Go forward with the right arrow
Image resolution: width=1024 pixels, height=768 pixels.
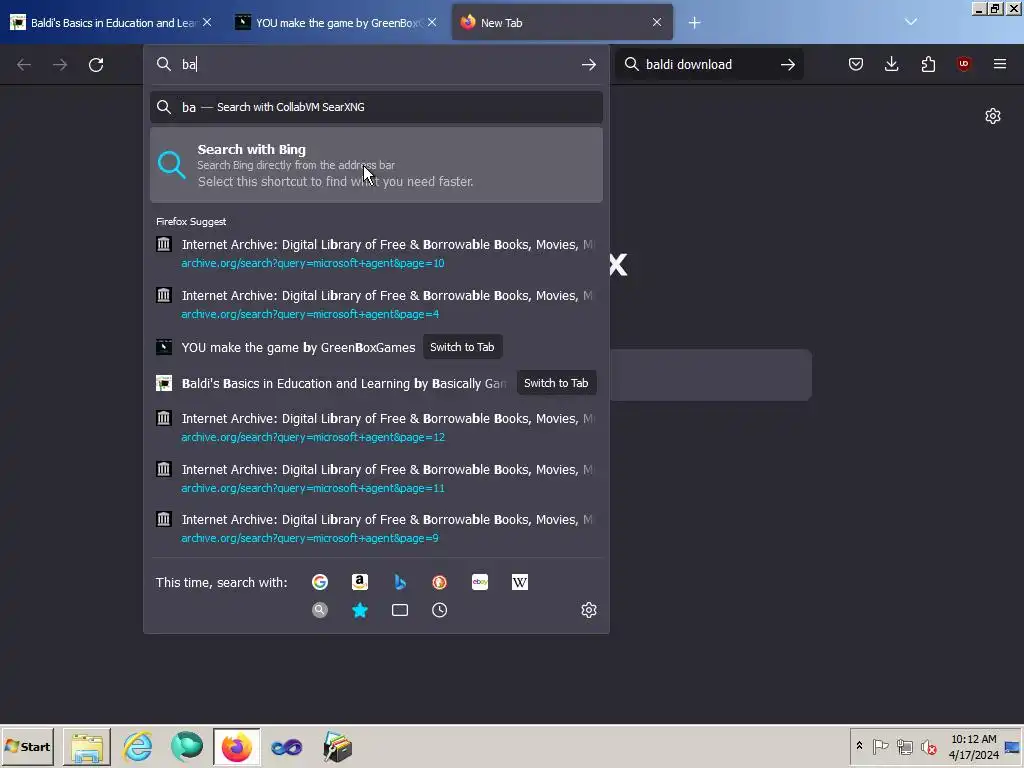[60, 65]
